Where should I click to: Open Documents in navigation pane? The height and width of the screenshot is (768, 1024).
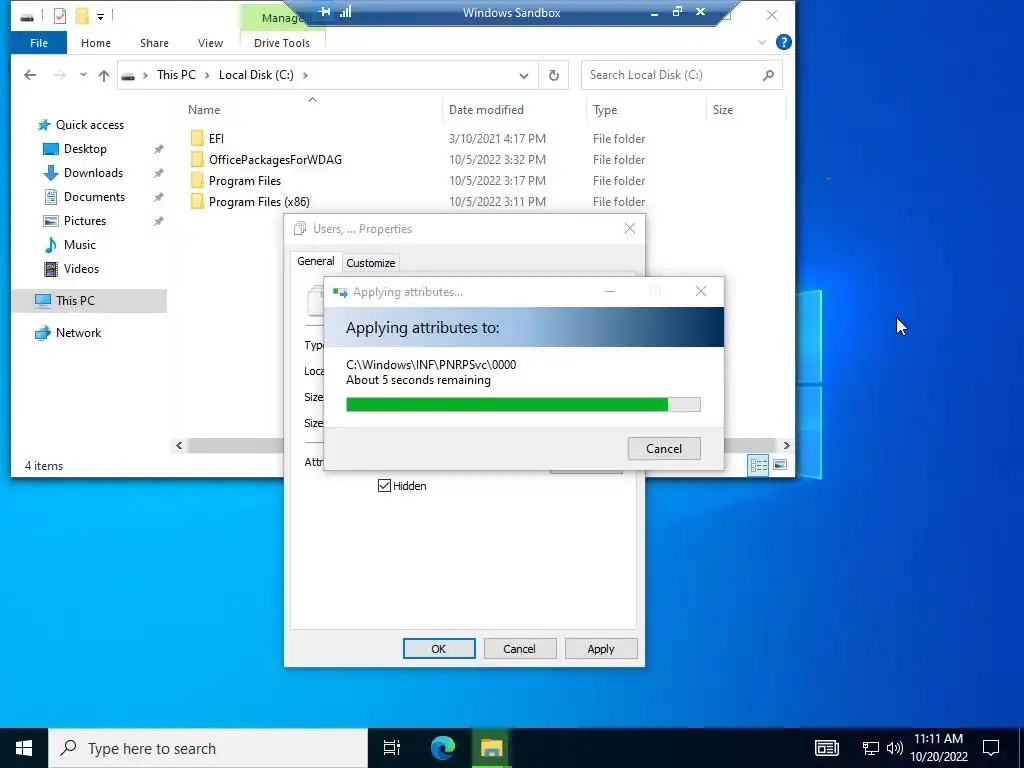[94, 197]
